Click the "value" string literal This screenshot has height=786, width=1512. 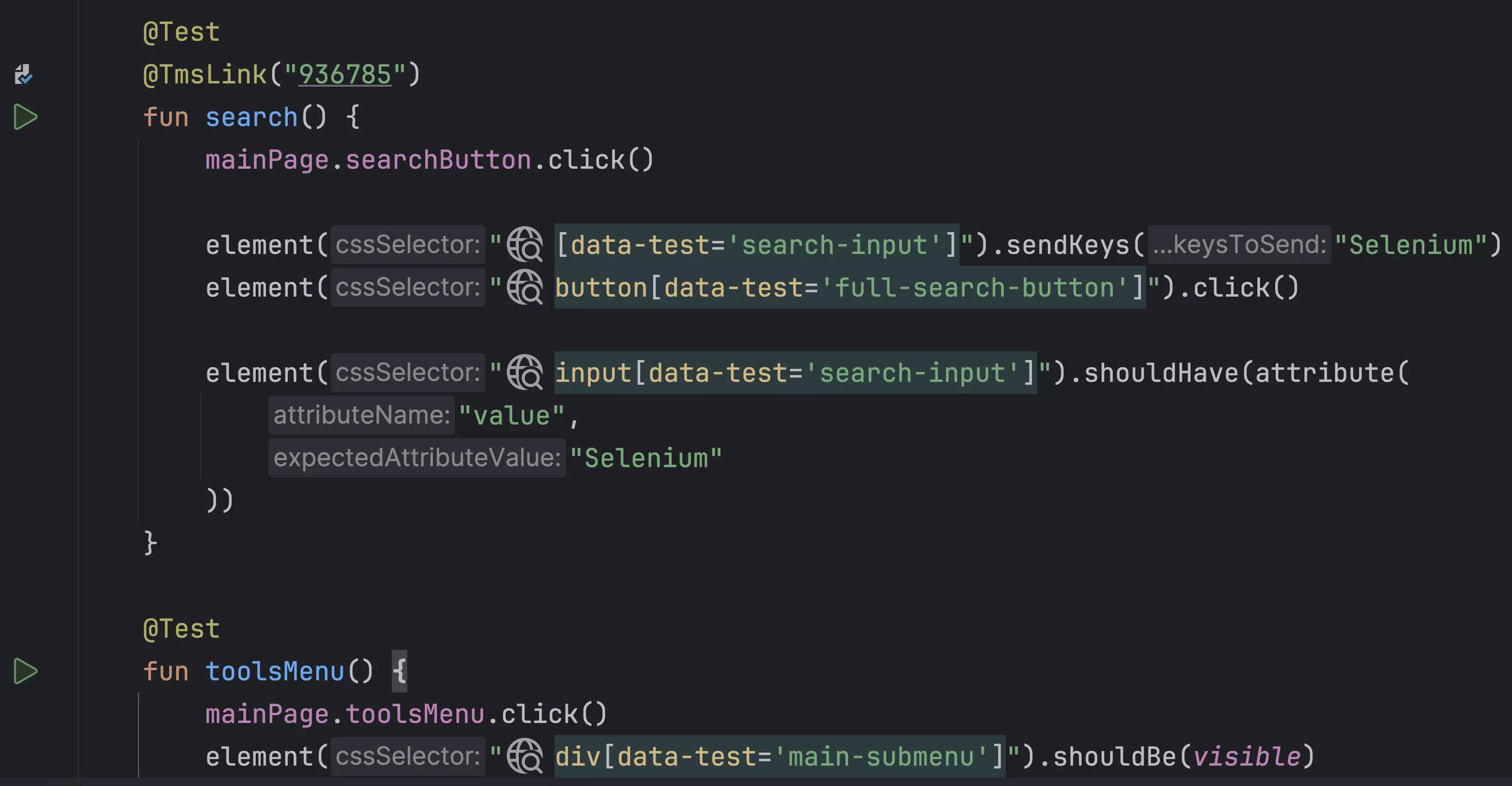tap(512, 415)
